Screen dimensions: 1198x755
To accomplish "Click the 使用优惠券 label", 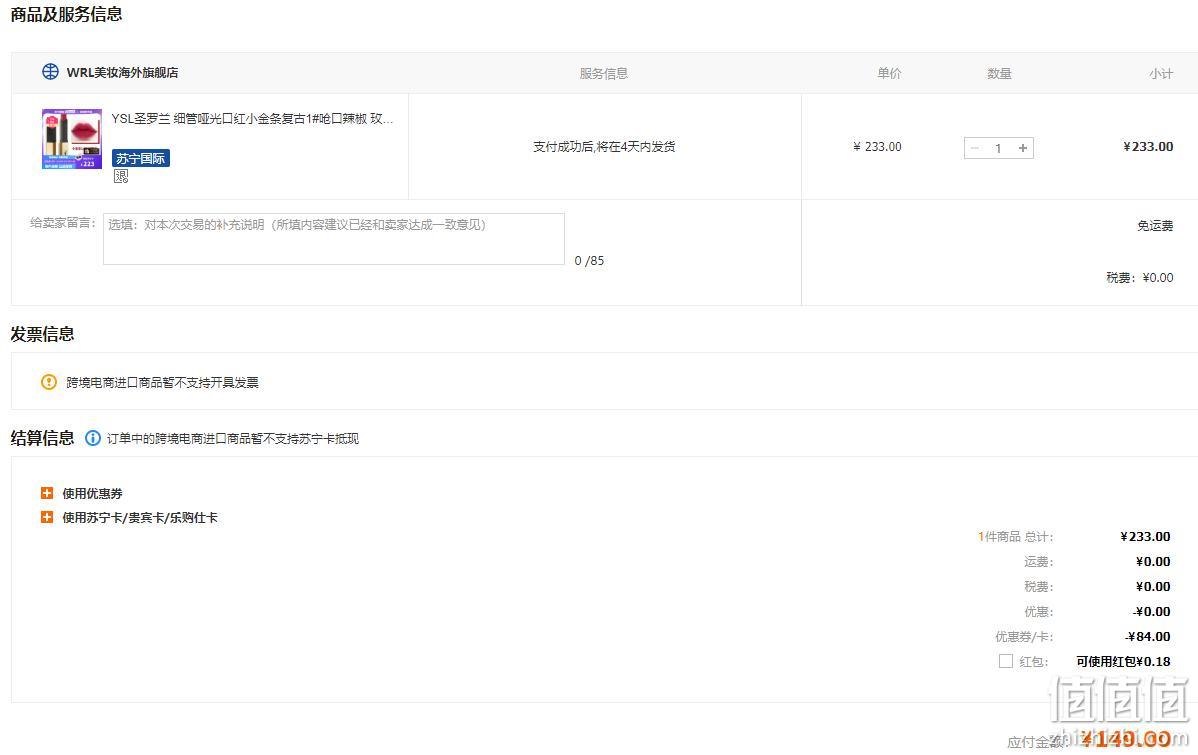I will tap(92, 494).
